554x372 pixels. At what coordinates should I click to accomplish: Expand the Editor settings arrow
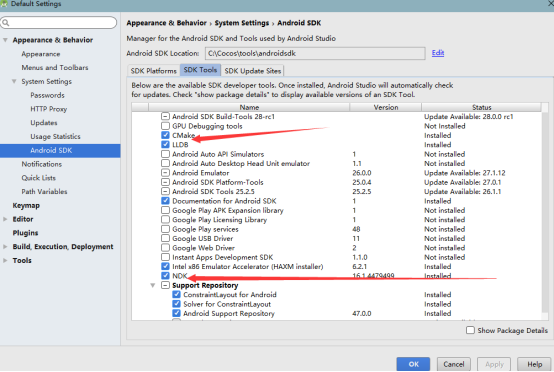click(x=5, y=219)
